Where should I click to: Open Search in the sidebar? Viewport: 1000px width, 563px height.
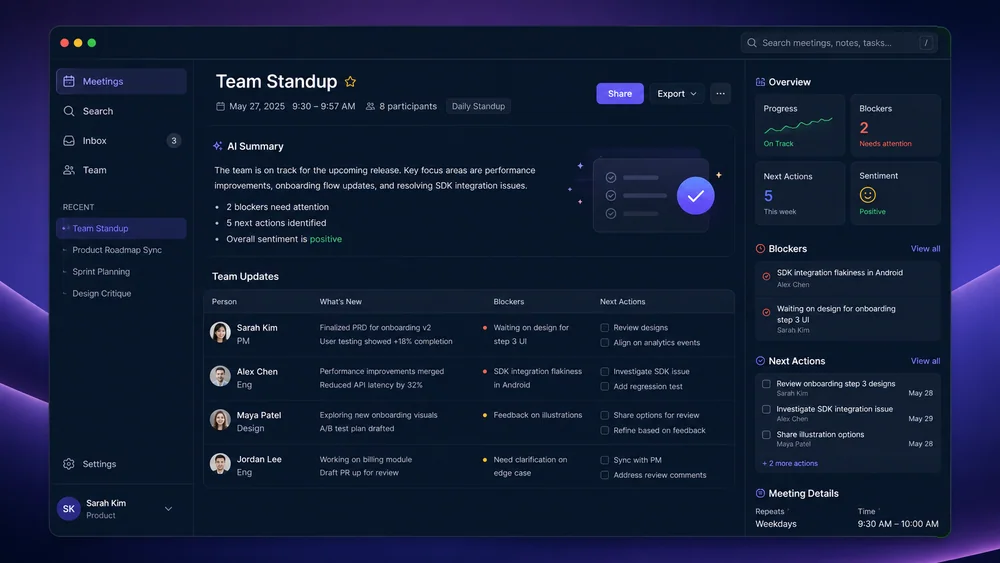121,111
